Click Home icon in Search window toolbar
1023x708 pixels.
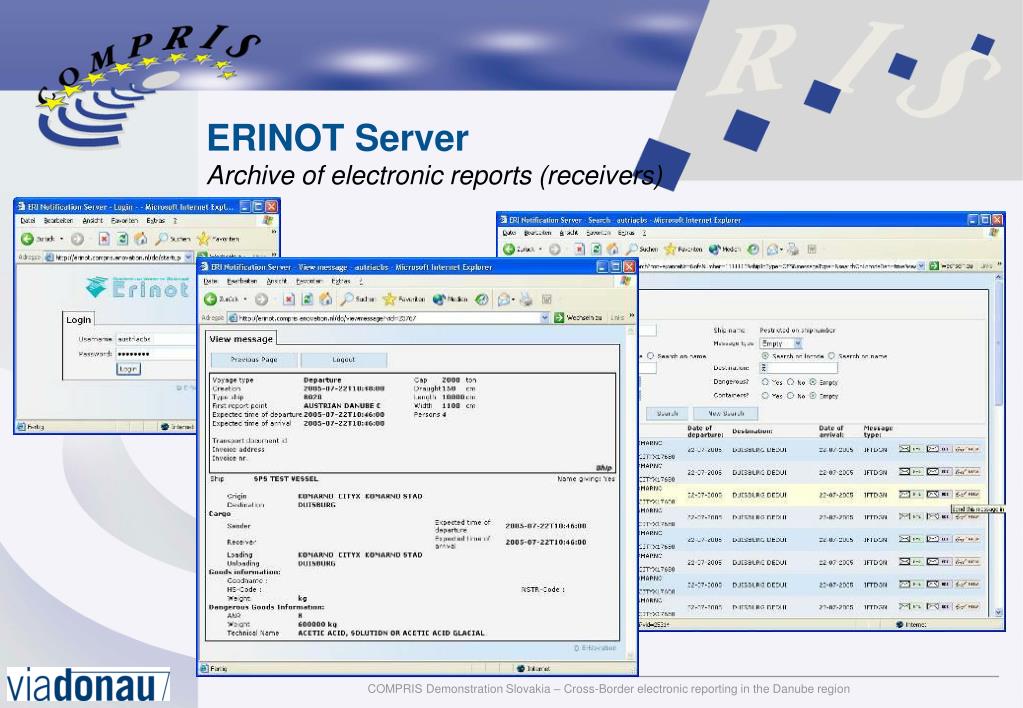coord(612,249)
